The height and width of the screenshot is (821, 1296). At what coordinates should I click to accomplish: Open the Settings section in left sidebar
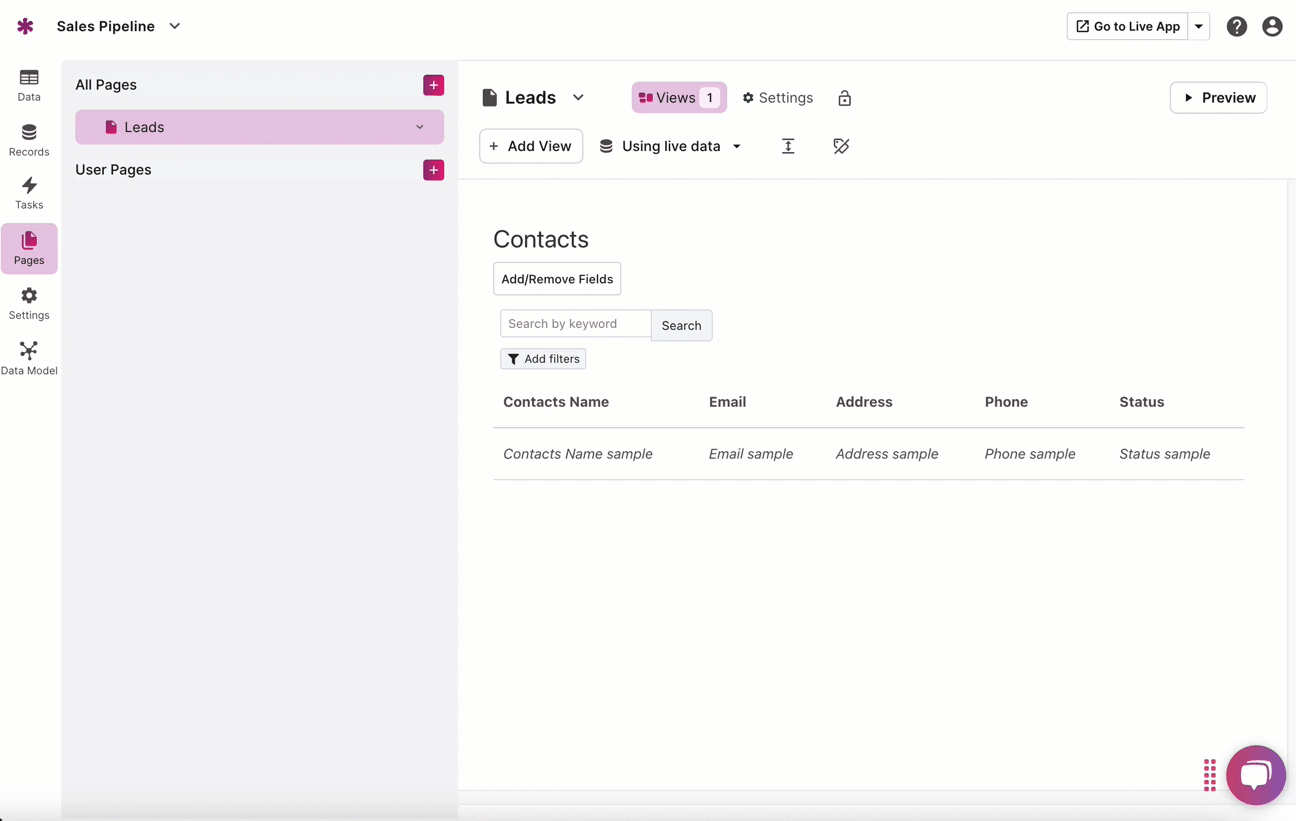click(29, 304)
